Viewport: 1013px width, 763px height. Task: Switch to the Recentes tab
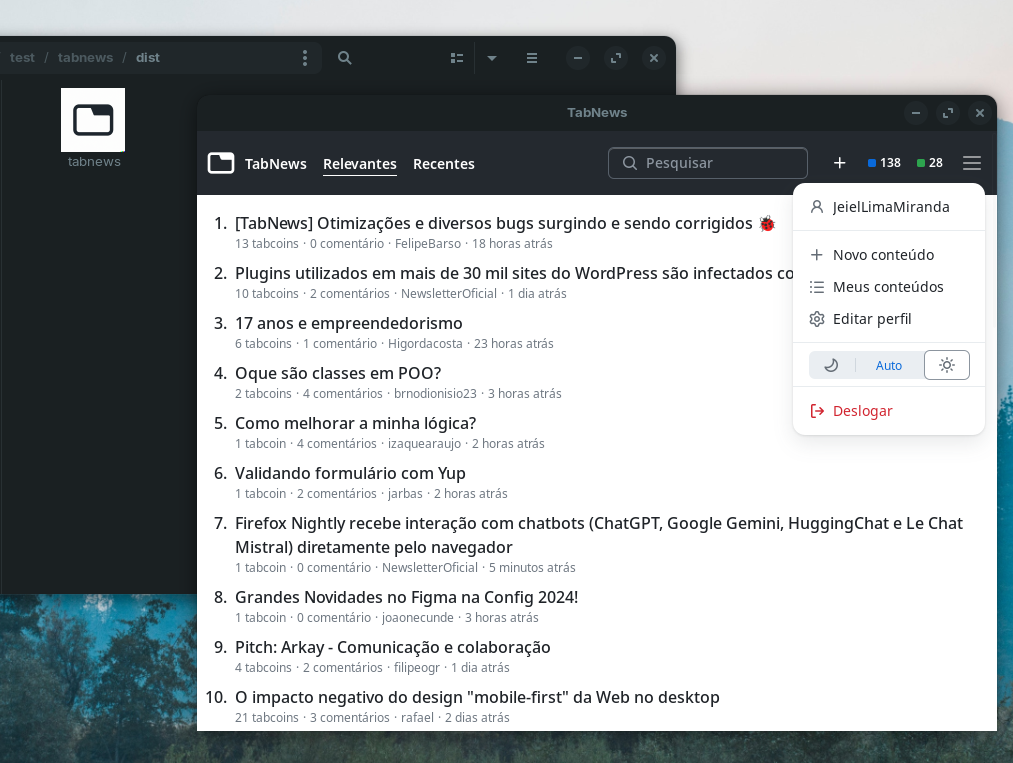click(444, 164)
